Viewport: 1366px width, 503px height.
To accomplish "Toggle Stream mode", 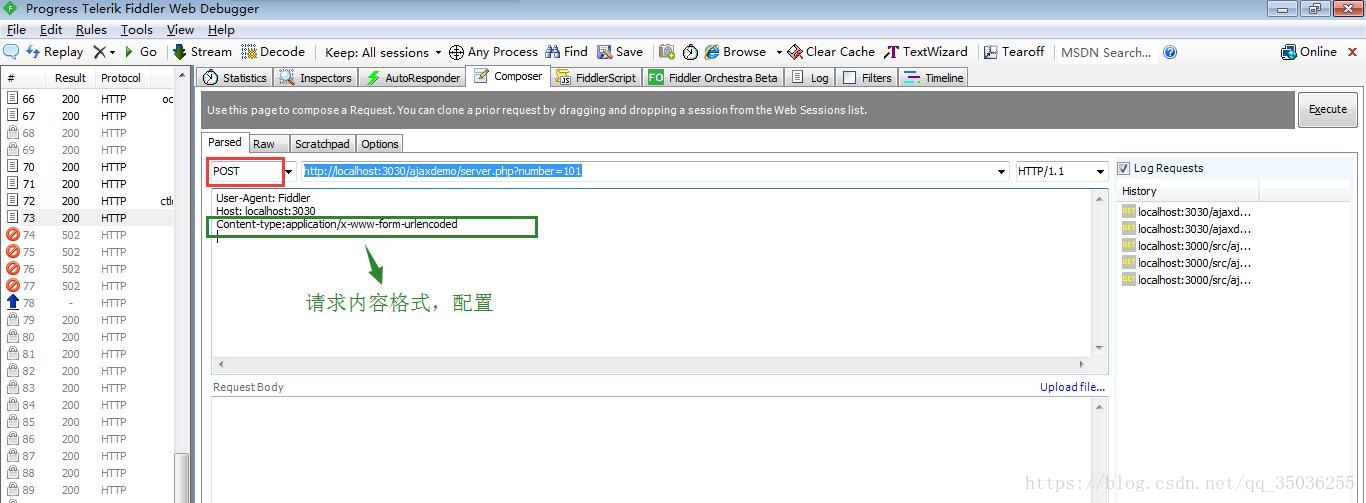I will coord(202,52).
